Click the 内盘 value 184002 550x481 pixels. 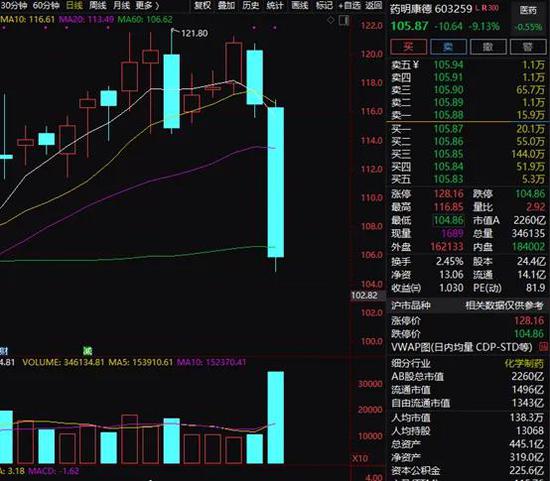(x=529, y=247)
